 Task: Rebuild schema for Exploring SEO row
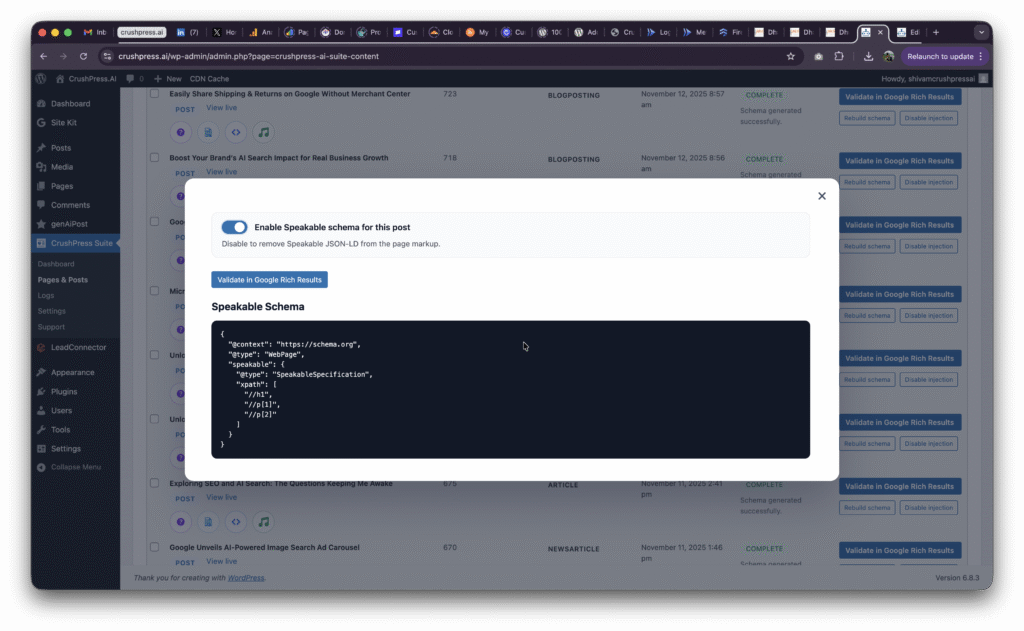[x=867, y=508]
